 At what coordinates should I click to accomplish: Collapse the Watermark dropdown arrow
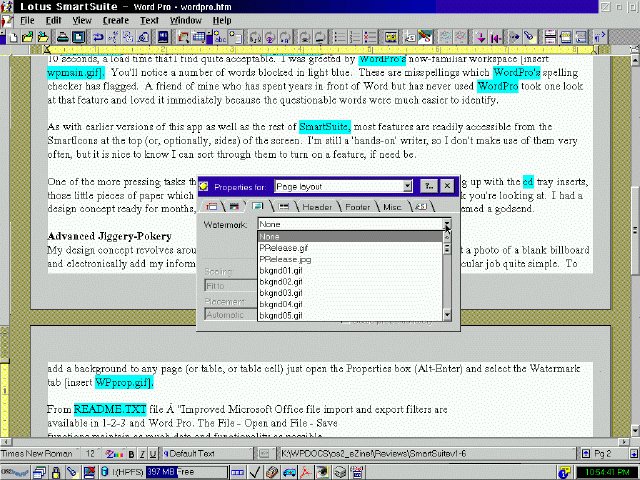point(447,224)
